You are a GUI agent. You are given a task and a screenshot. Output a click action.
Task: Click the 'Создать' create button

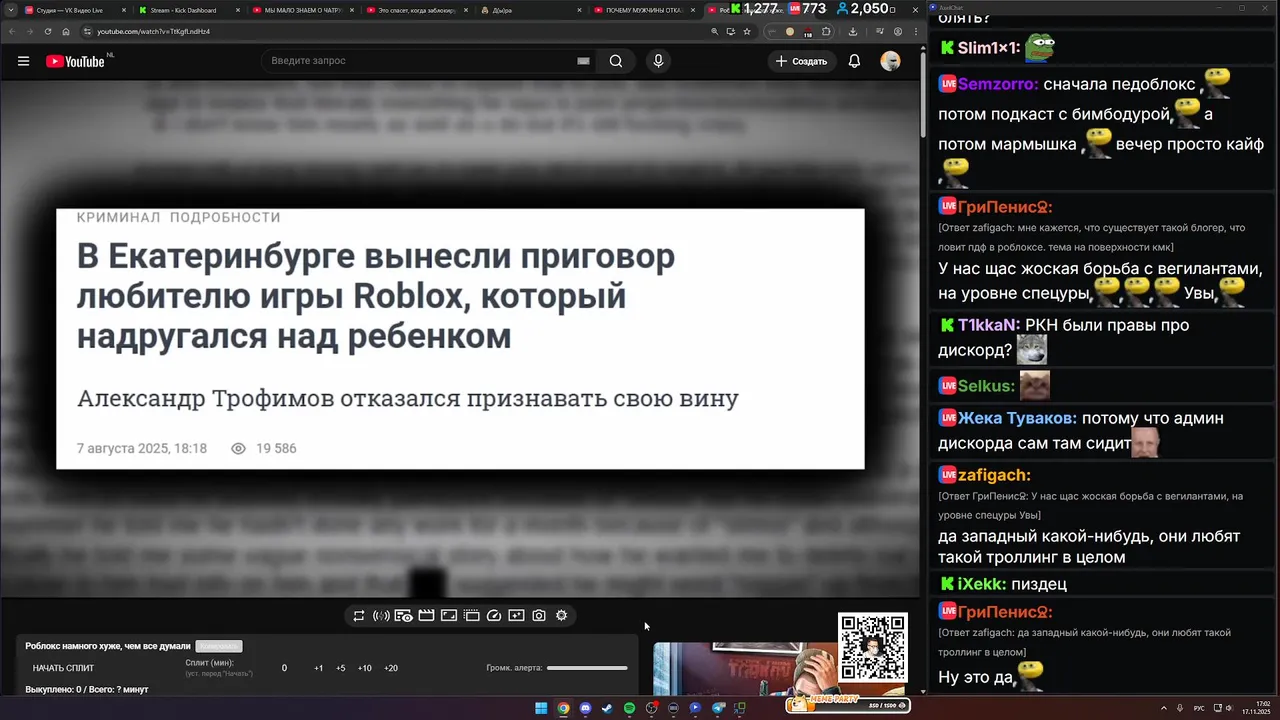click(802, 61)
